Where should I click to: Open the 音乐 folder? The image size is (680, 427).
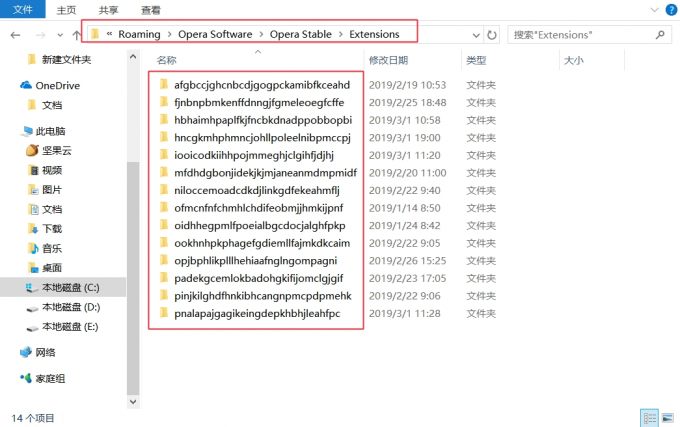pyautogui.click(x=45, y=248)
